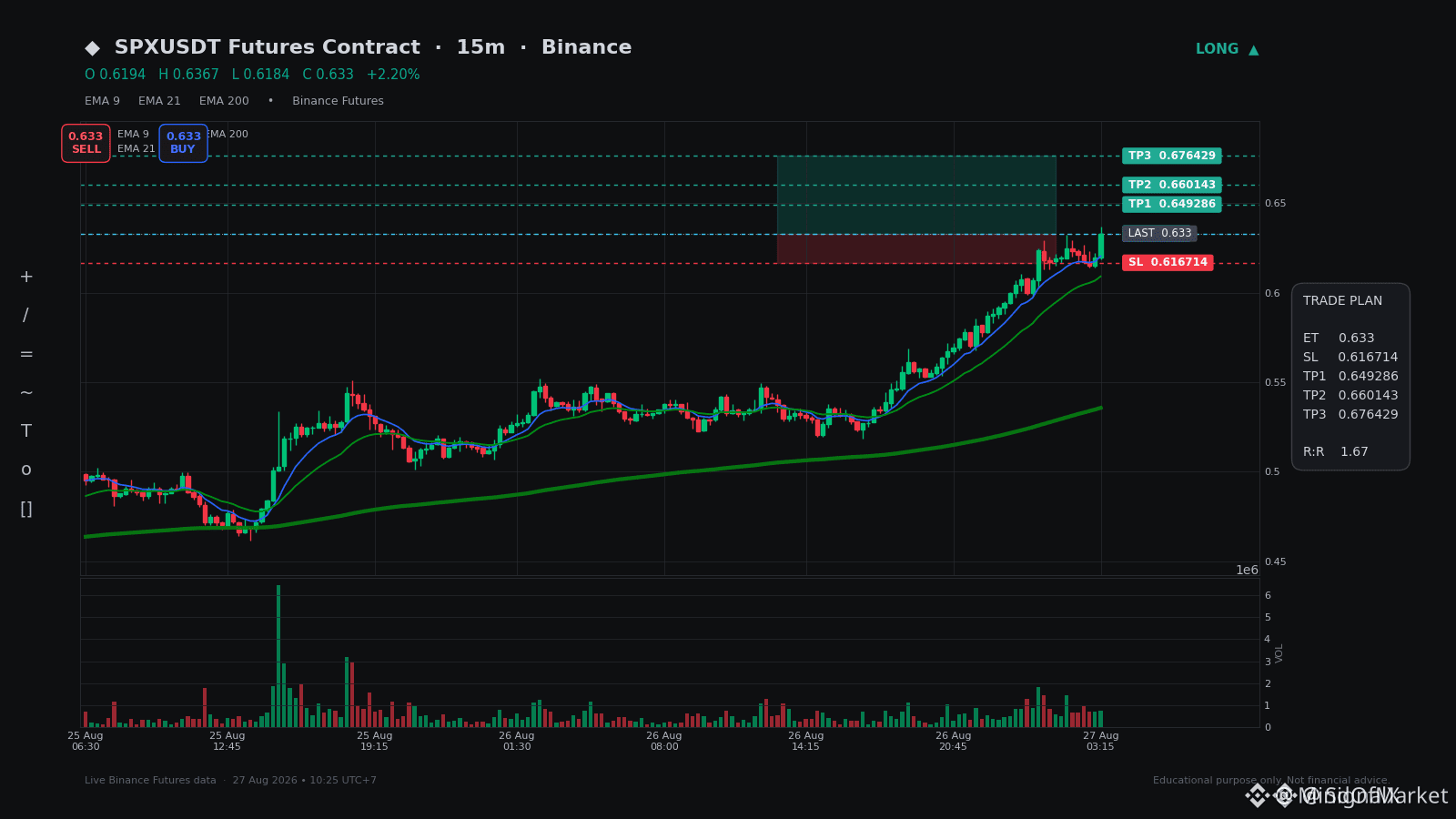Click the TP1 0.649286 row in trade plan

coord(1350,377)
